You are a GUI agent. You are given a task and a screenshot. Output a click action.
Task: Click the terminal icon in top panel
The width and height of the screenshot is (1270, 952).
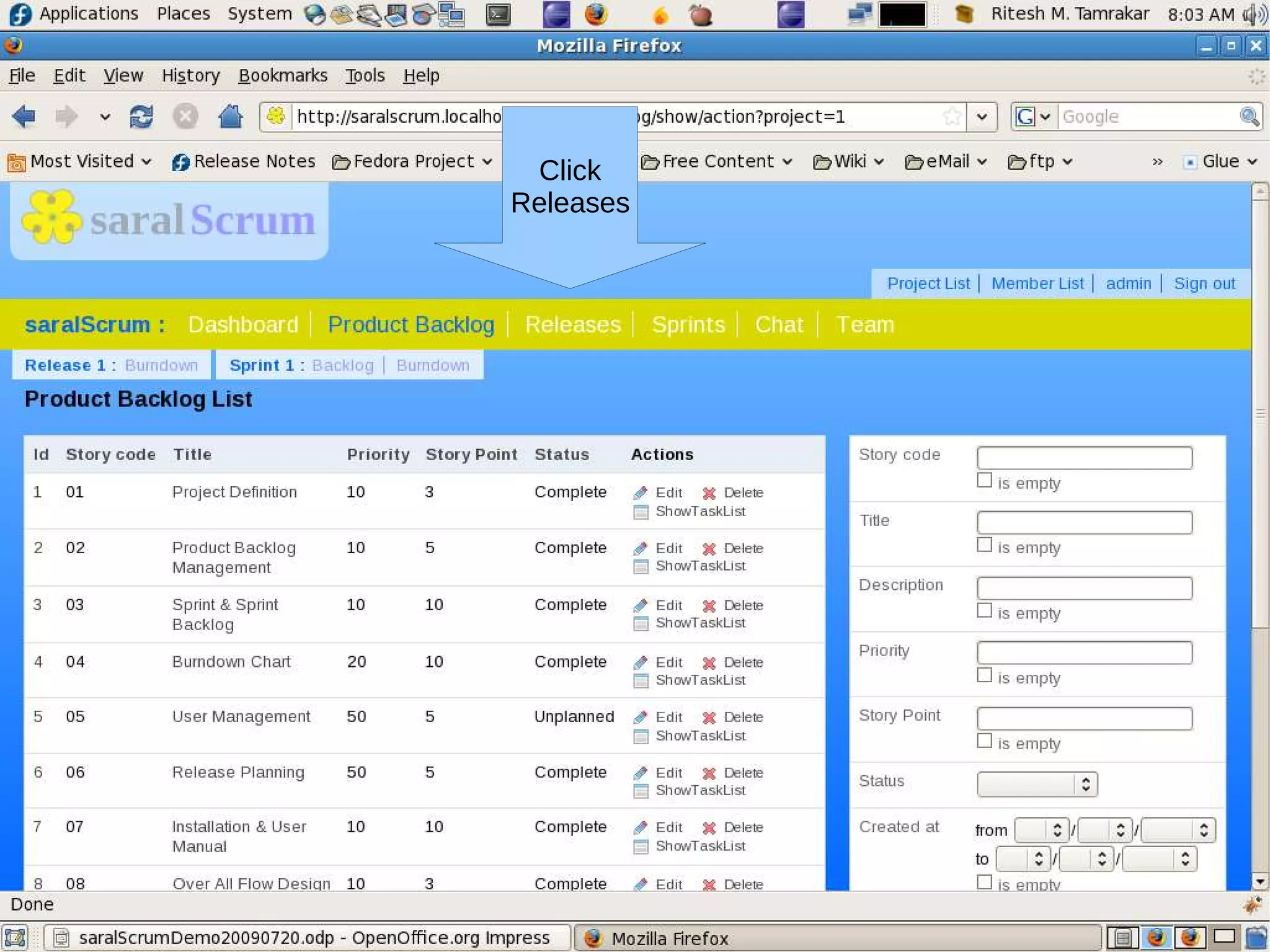click(498, 14)
